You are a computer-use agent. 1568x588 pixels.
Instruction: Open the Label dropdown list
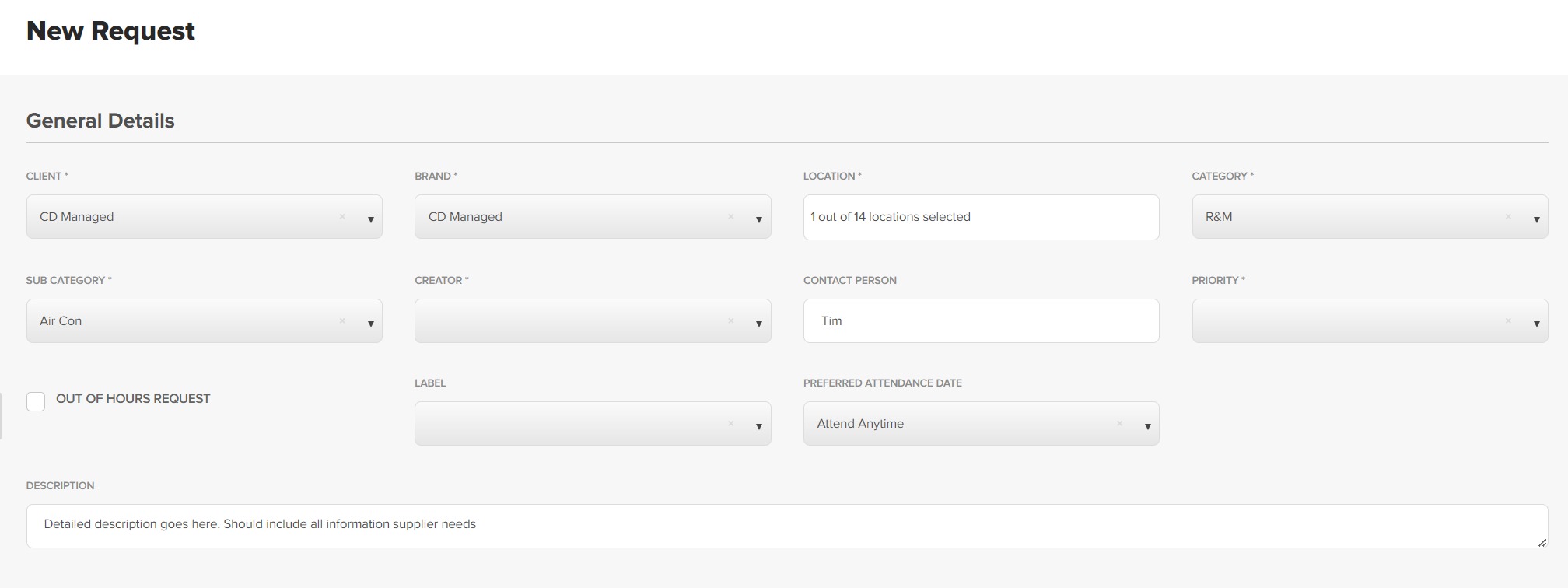(758, 426)
